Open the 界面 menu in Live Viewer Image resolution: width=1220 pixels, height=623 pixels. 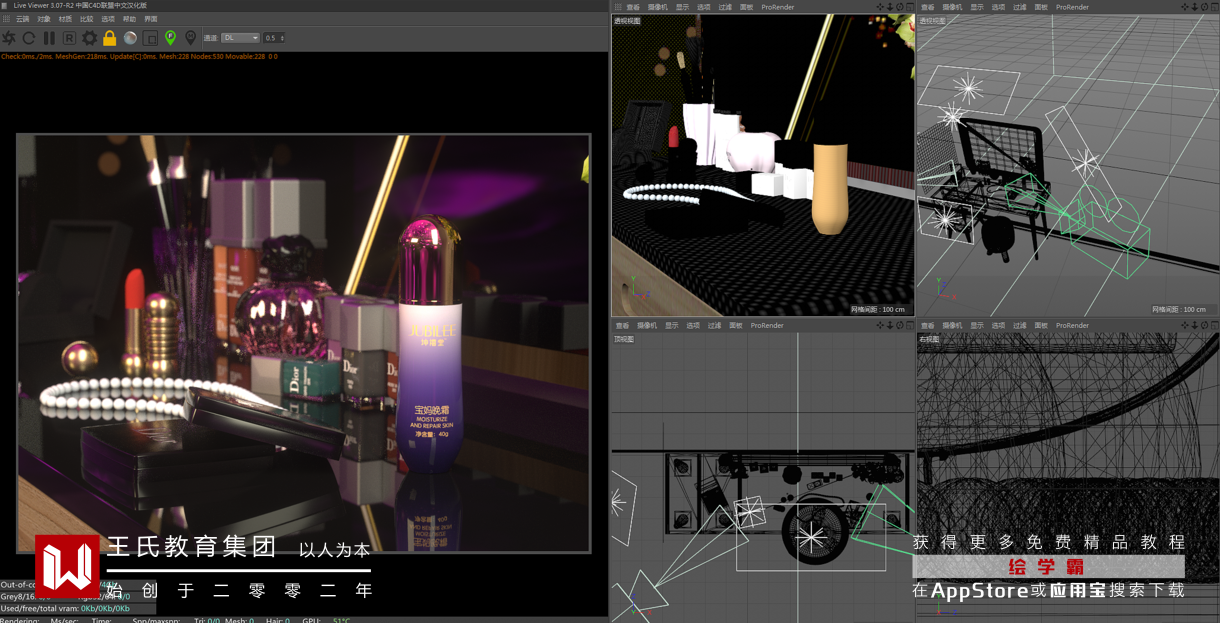tap(151, 19)
